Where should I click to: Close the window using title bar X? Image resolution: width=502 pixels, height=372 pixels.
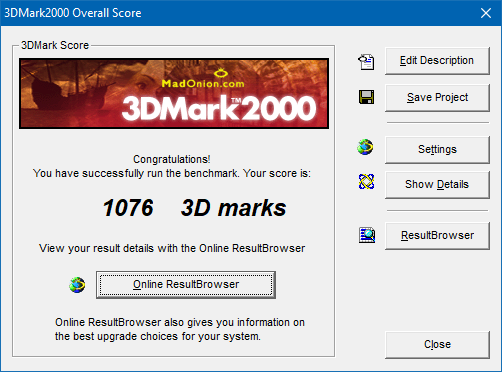[486, 13]
